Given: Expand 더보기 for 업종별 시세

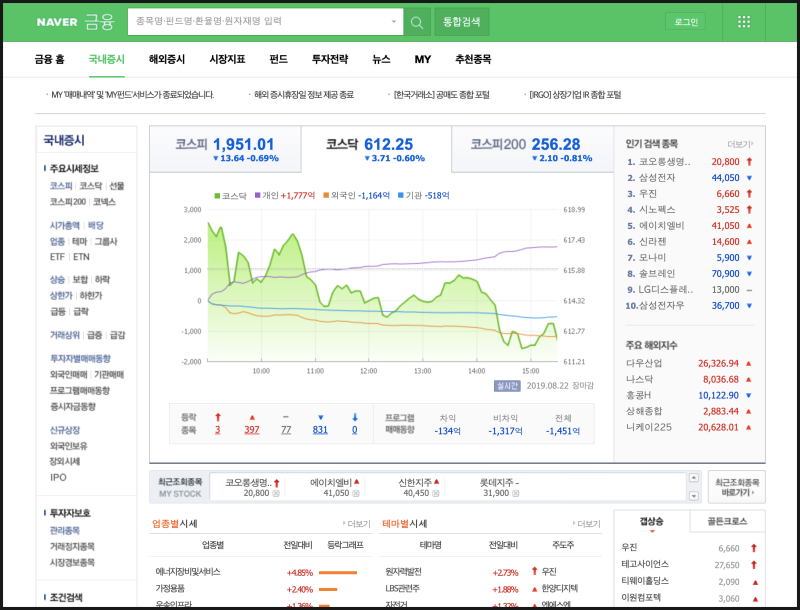Looking at the screenshot, I should coord(357,524).
